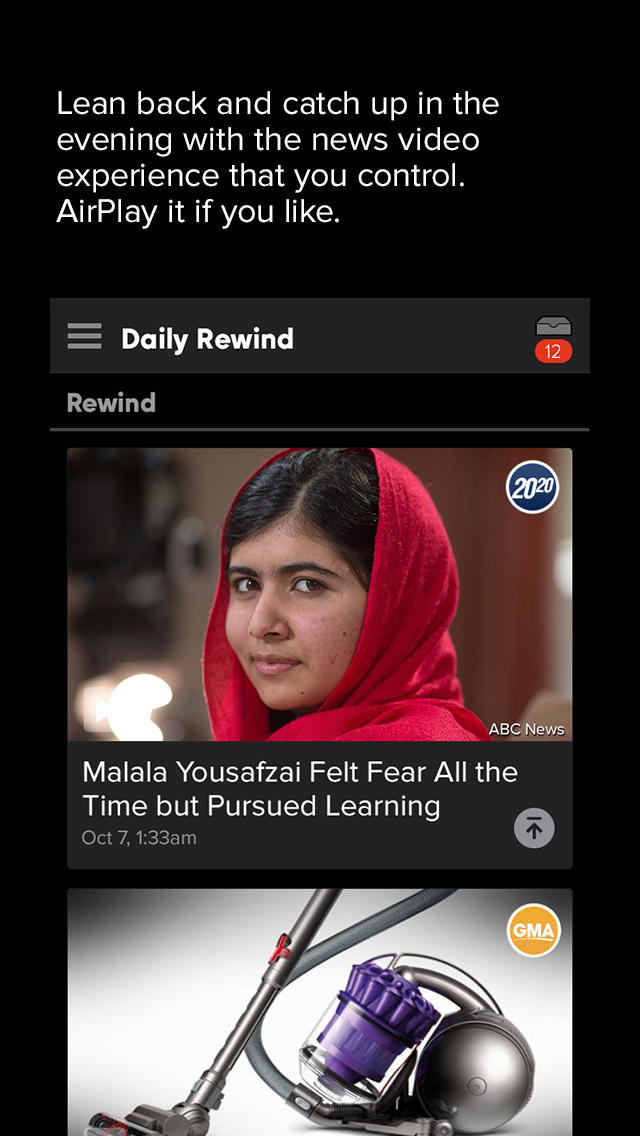640x1136 pixels.
Task: Click the Oct 7, 1:33am timestamp
Action: pyautogui.click(x=139, y=838)
